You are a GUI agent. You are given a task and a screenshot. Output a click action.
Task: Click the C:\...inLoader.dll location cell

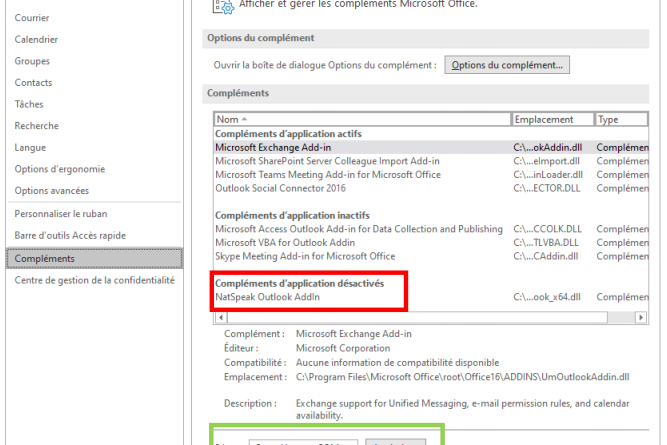coord(548,174)
